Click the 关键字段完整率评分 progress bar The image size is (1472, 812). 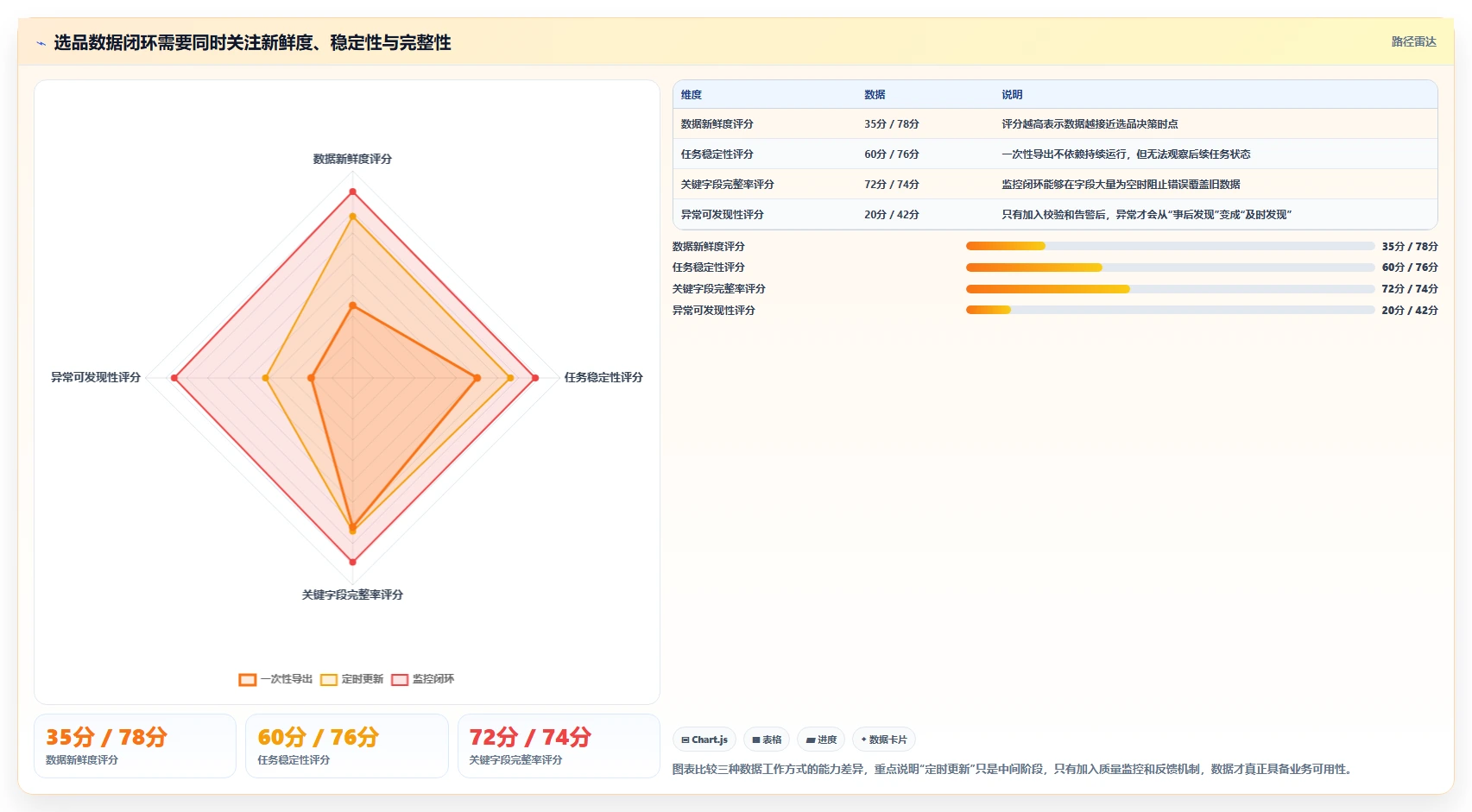click(x=1170, y=289)
